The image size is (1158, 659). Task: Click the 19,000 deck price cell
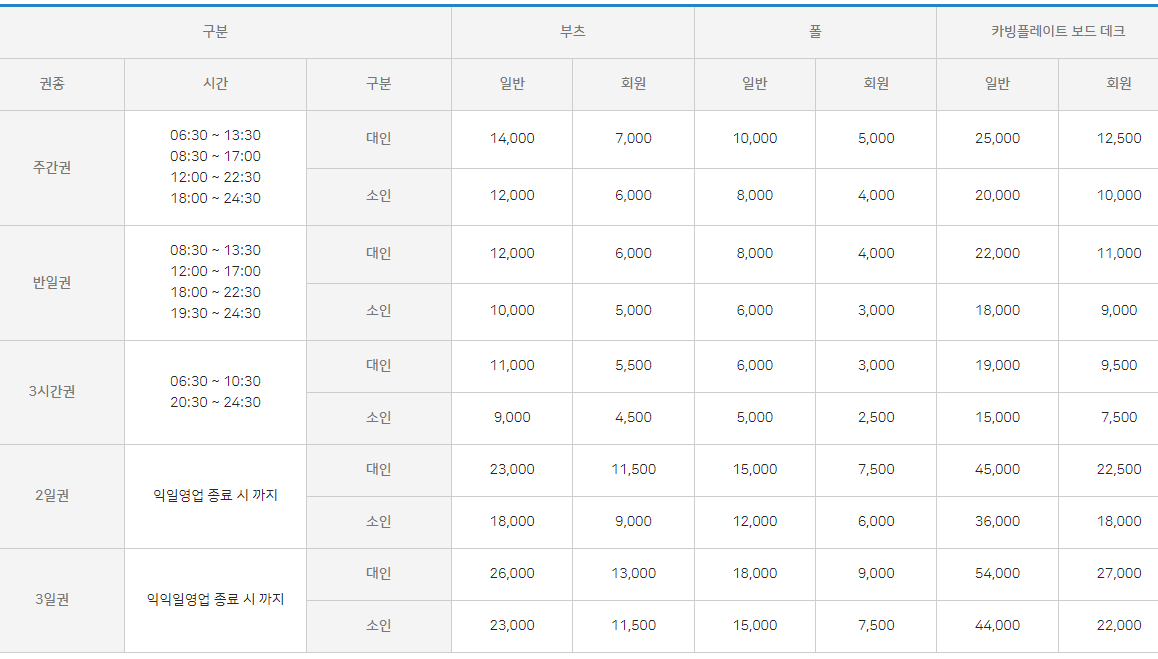coord(997,366)
